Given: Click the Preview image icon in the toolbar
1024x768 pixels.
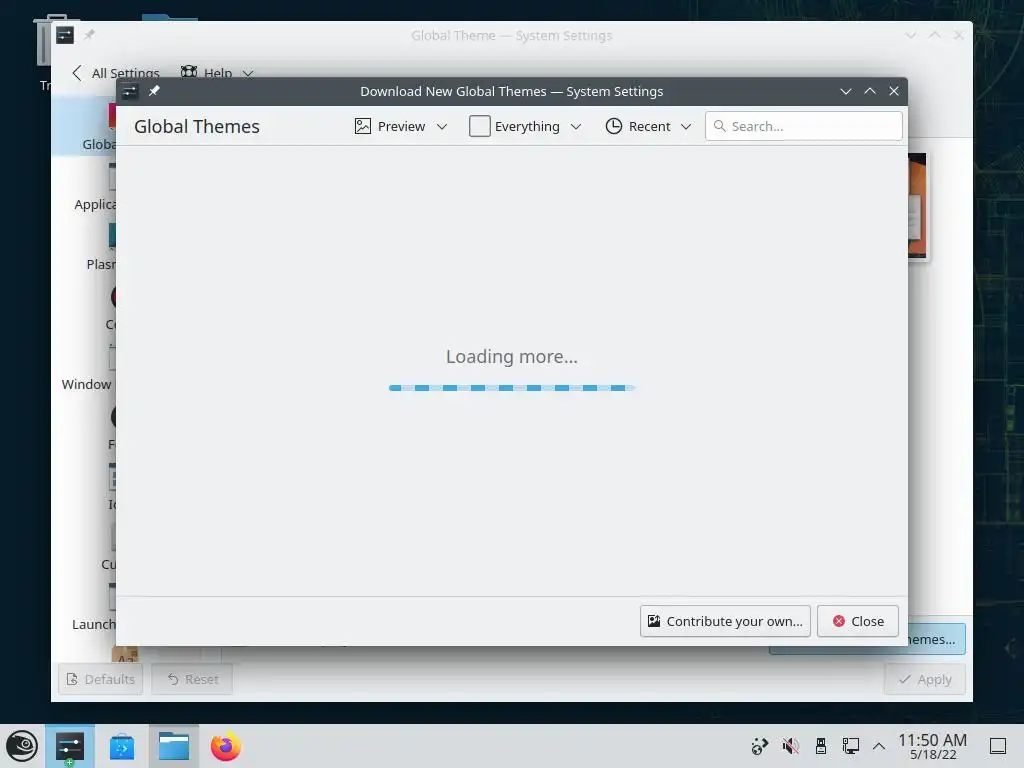Looking at the screenshot, I should (x=362, y=126).
